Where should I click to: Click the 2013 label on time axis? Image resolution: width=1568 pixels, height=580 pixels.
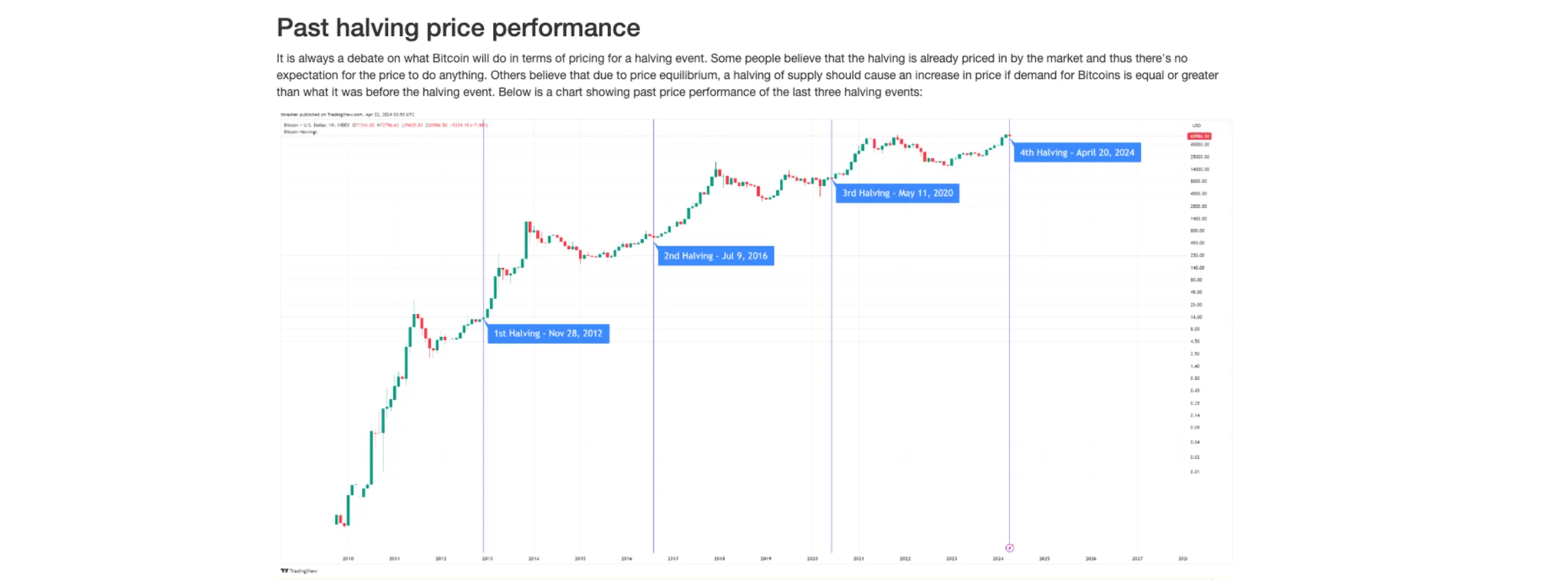pos(487,559)
